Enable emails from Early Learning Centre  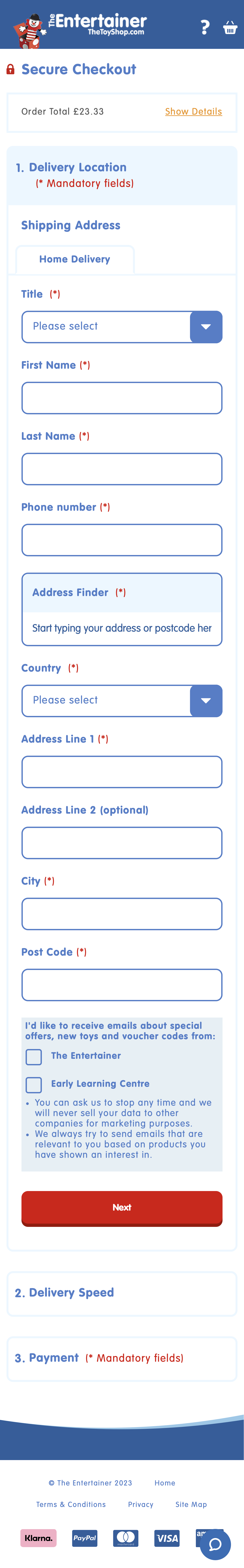34,1085
